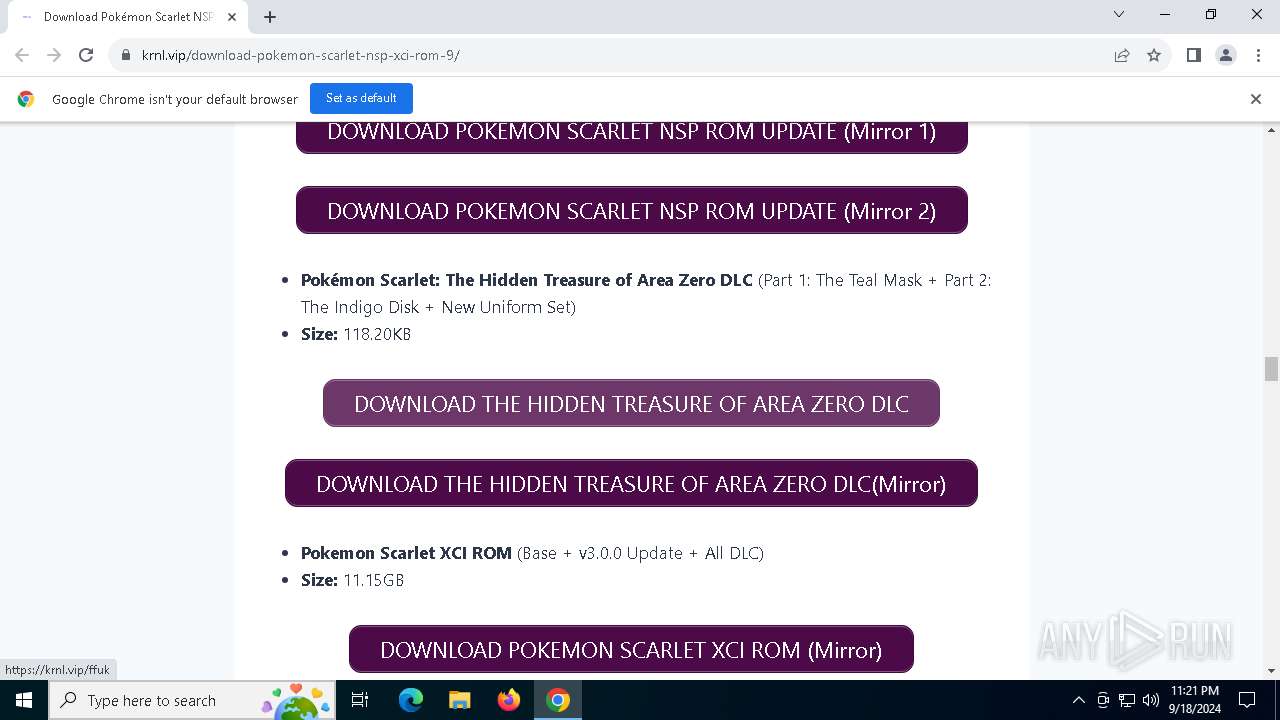
Task: Launch Firefox from the taskbar
Action: pos(509,700)
